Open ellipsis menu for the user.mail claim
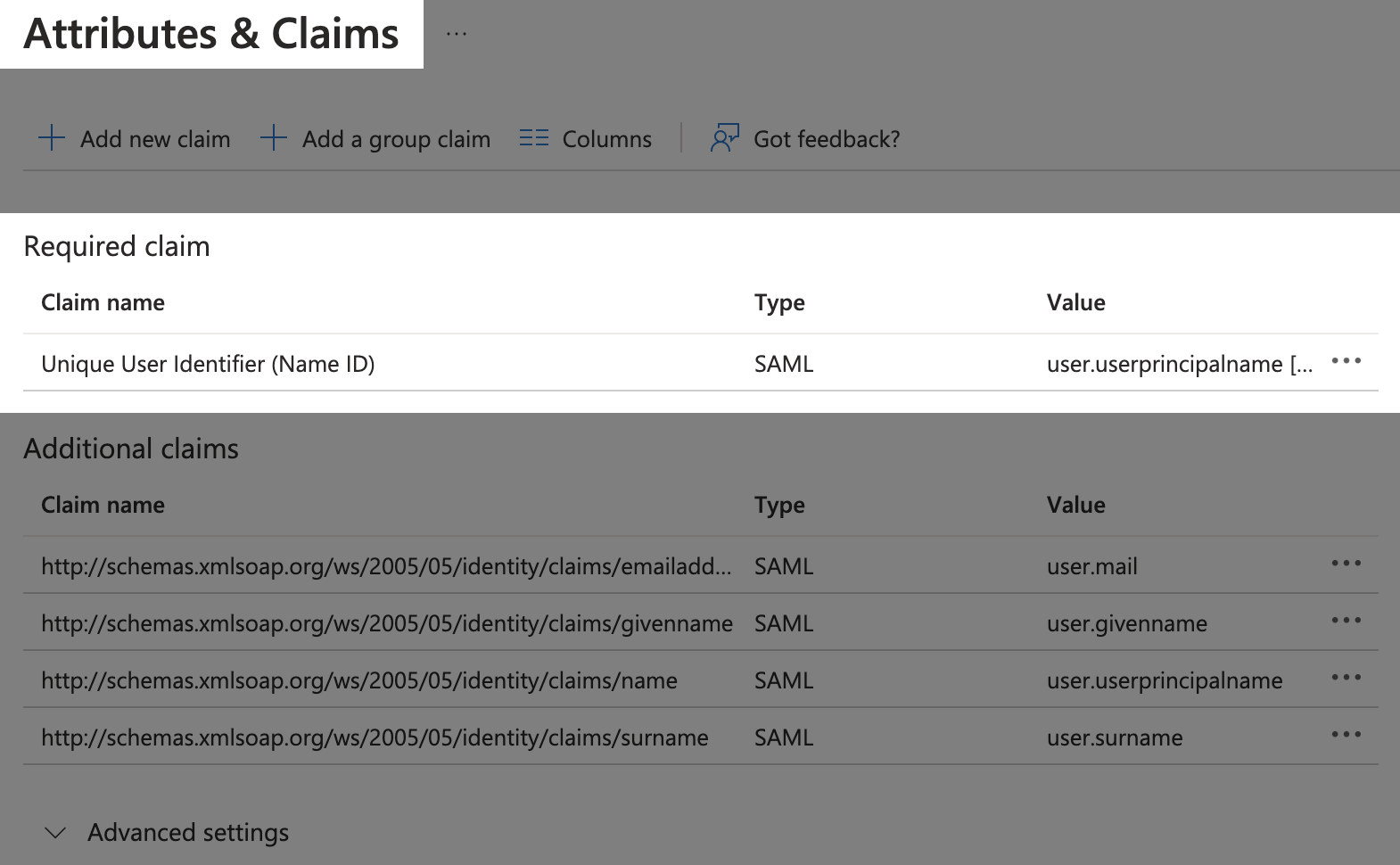This screenshot has height=865, width=1400. 1346,564
